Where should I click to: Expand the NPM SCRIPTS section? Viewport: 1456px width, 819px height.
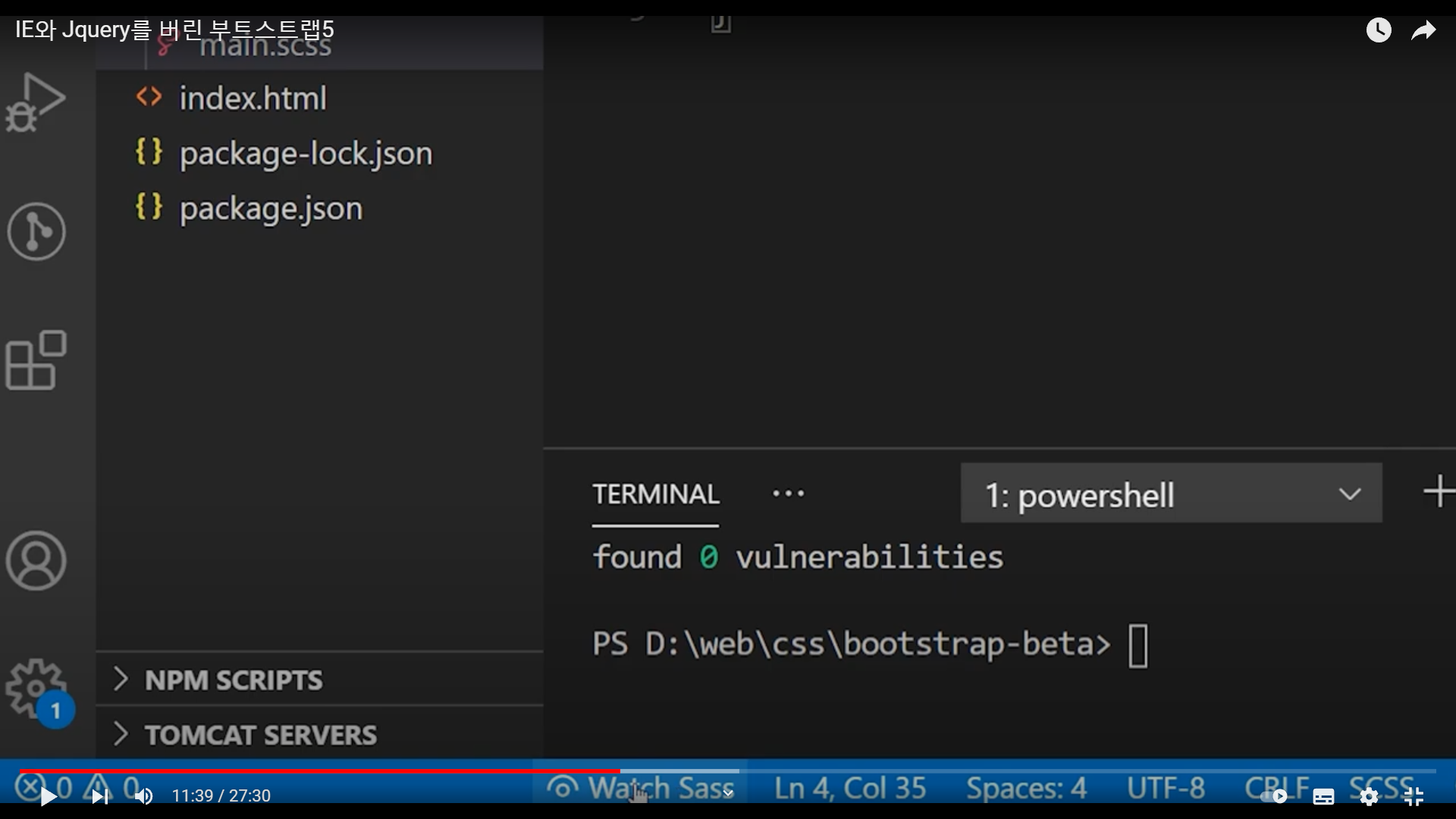pos(318,679)
